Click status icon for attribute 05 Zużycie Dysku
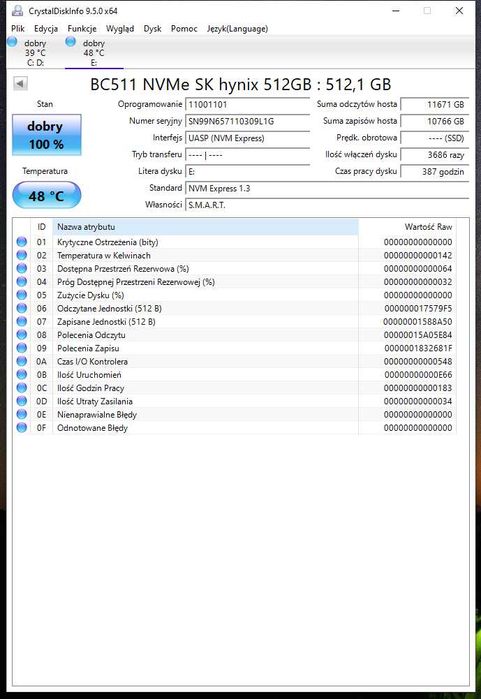Viewport: 481px width, 699px height. (x=21, y=295)
